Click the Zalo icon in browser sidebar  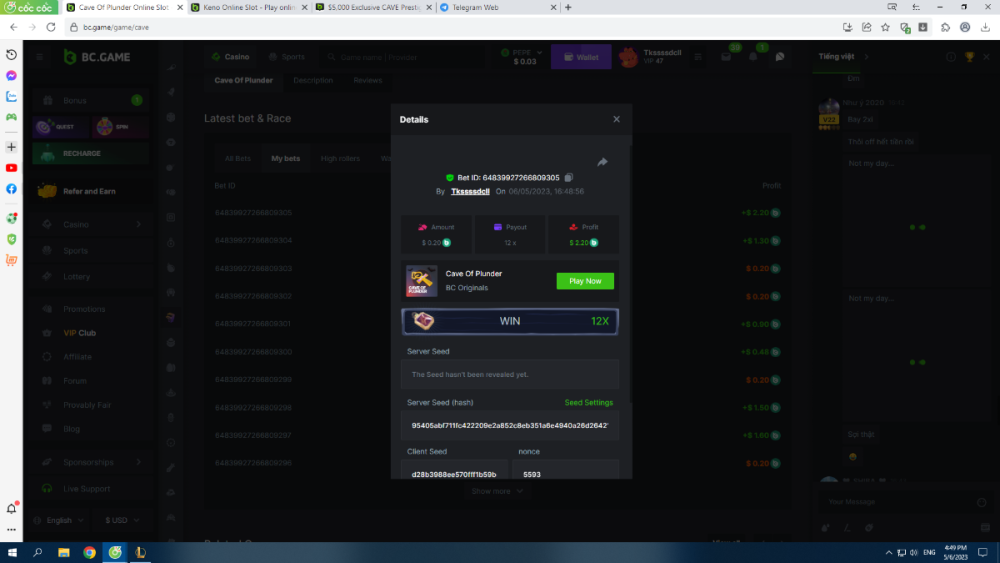pyautogui.click(x=11, y=97)
